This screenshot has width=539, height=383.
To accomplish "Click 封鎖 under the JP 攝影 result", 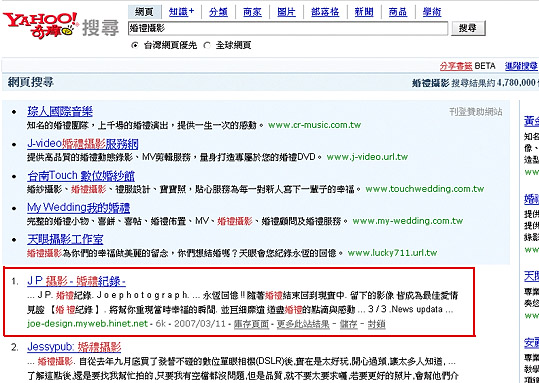I will tap(376, 324).
